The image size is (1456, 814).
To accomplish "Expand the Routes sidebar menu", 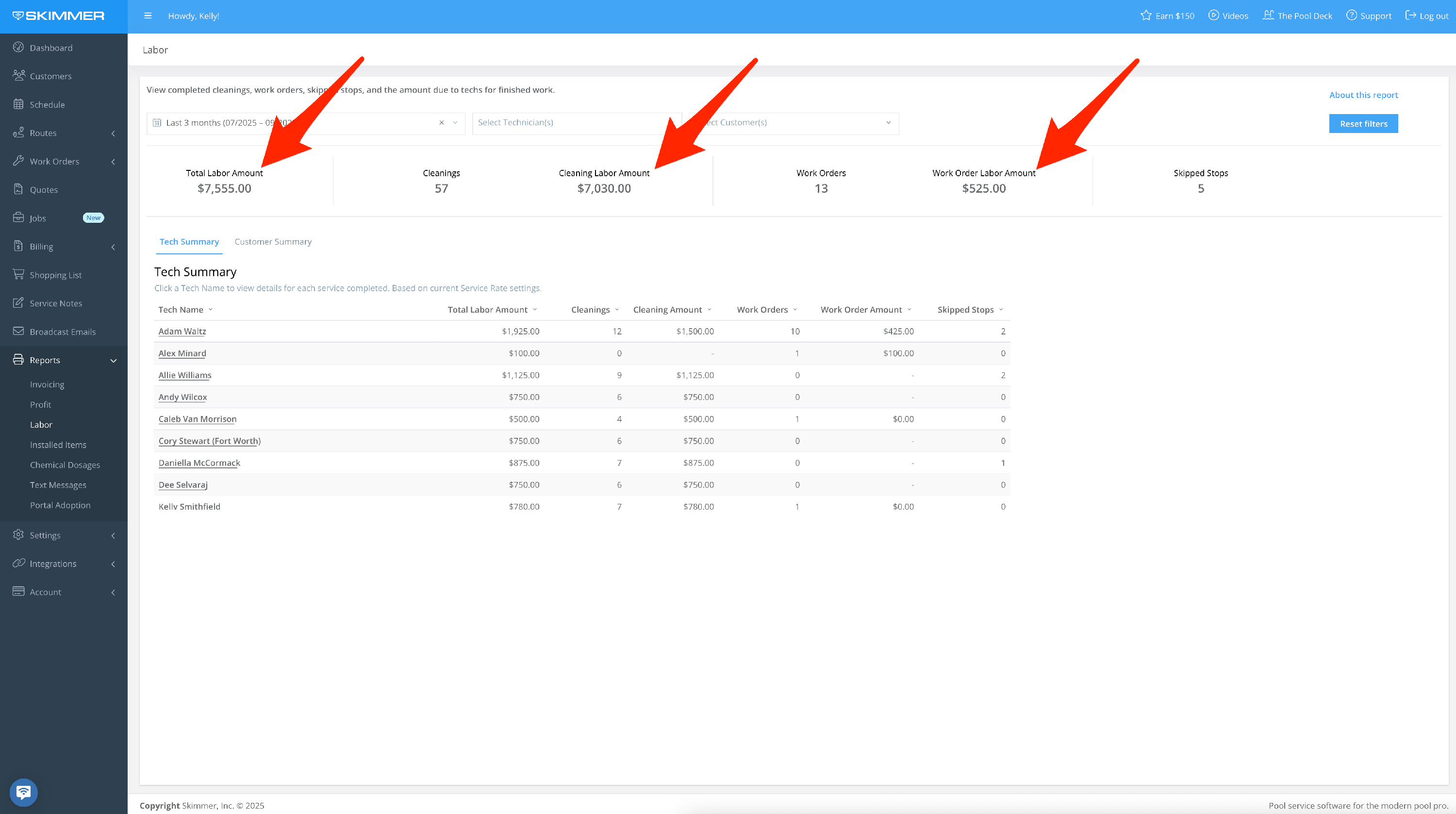I will point(113,133).
